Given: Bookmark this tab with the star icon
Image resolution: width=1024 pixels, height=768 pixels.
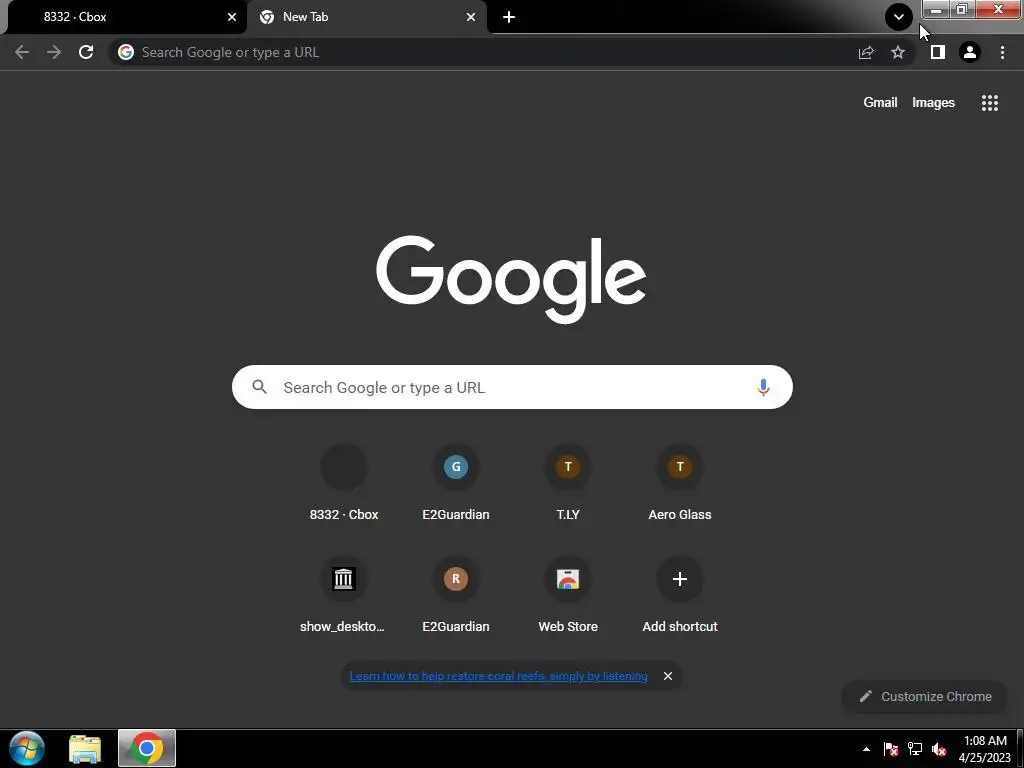Looking at the screenshot, I should coord(898,52).
